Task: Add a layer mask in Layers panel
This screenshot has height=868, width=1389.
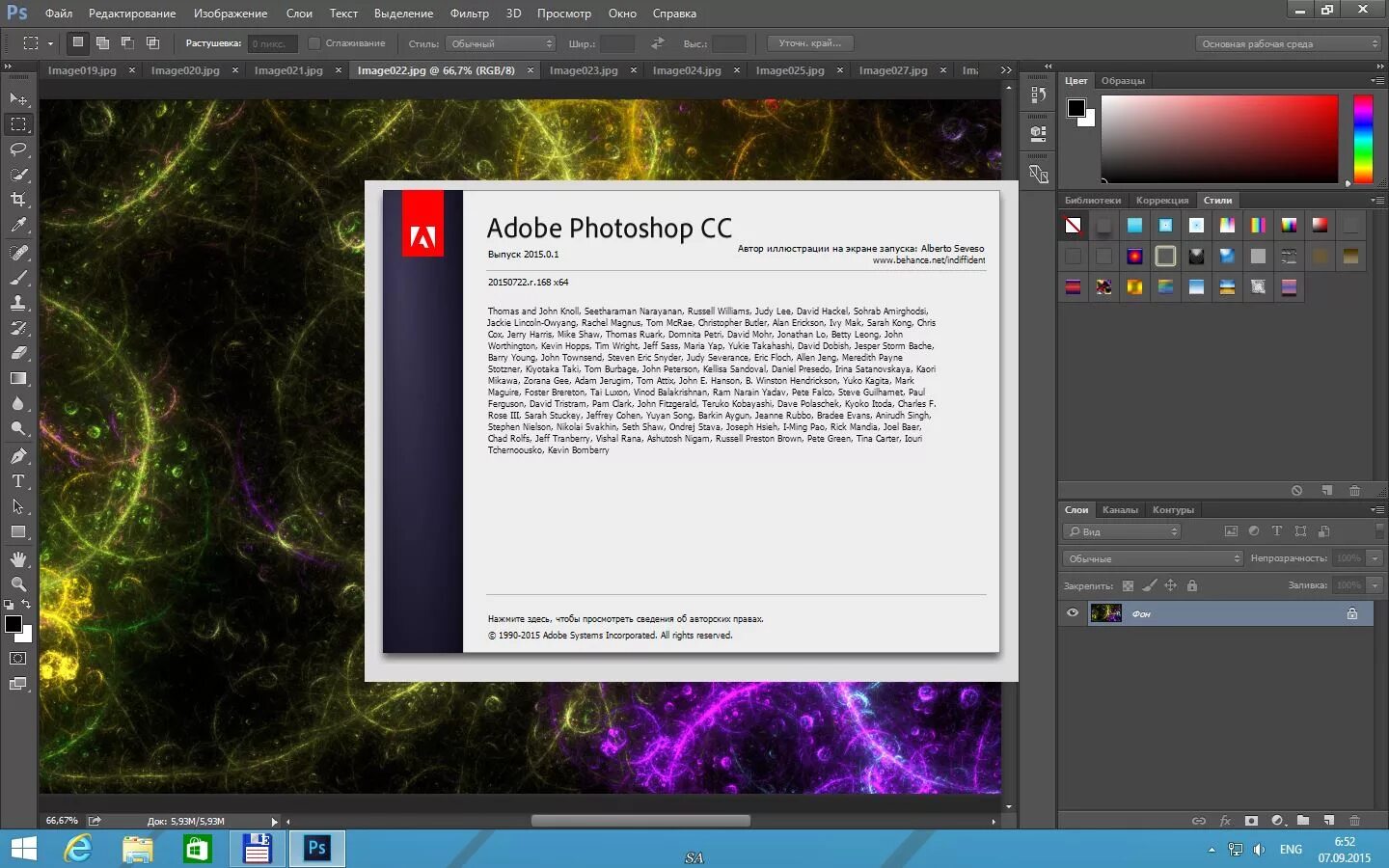Action: click(1251, 821)
